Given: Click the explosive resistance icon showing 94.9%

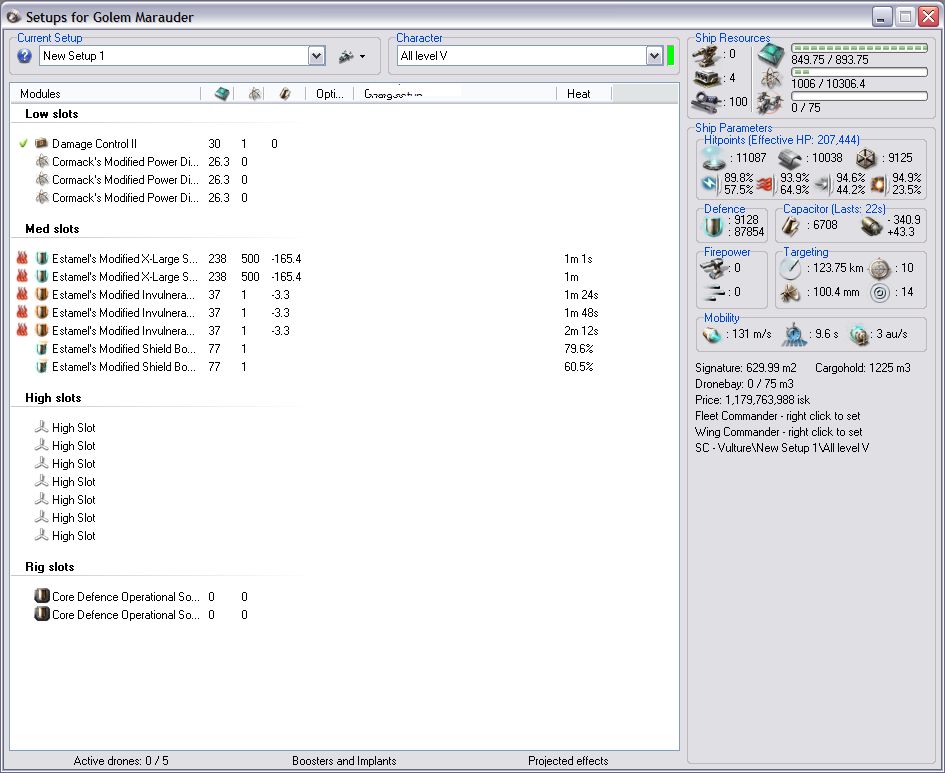Looking at the screenshot, I should pyautogui.click(x=879, y=184).
